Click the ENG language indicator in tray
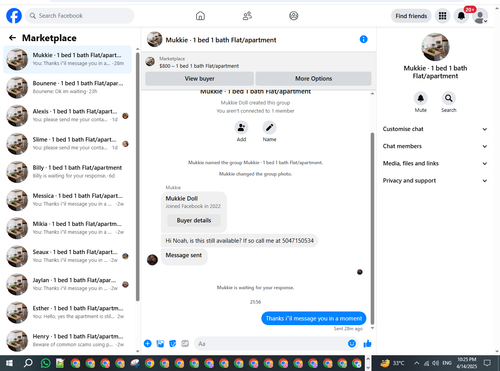This screenshot has width=500, height=371. point(447,363)
